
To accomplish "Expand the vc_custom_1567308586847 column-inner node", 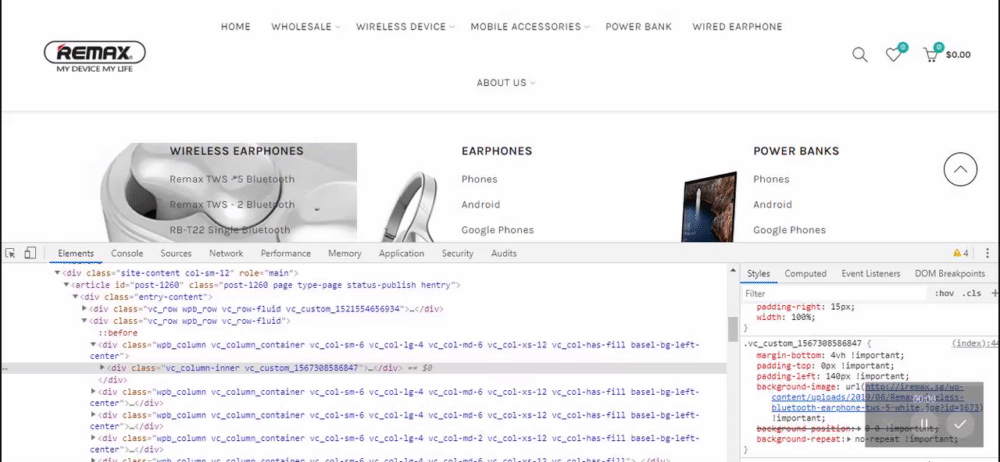I will click(102, 368).
